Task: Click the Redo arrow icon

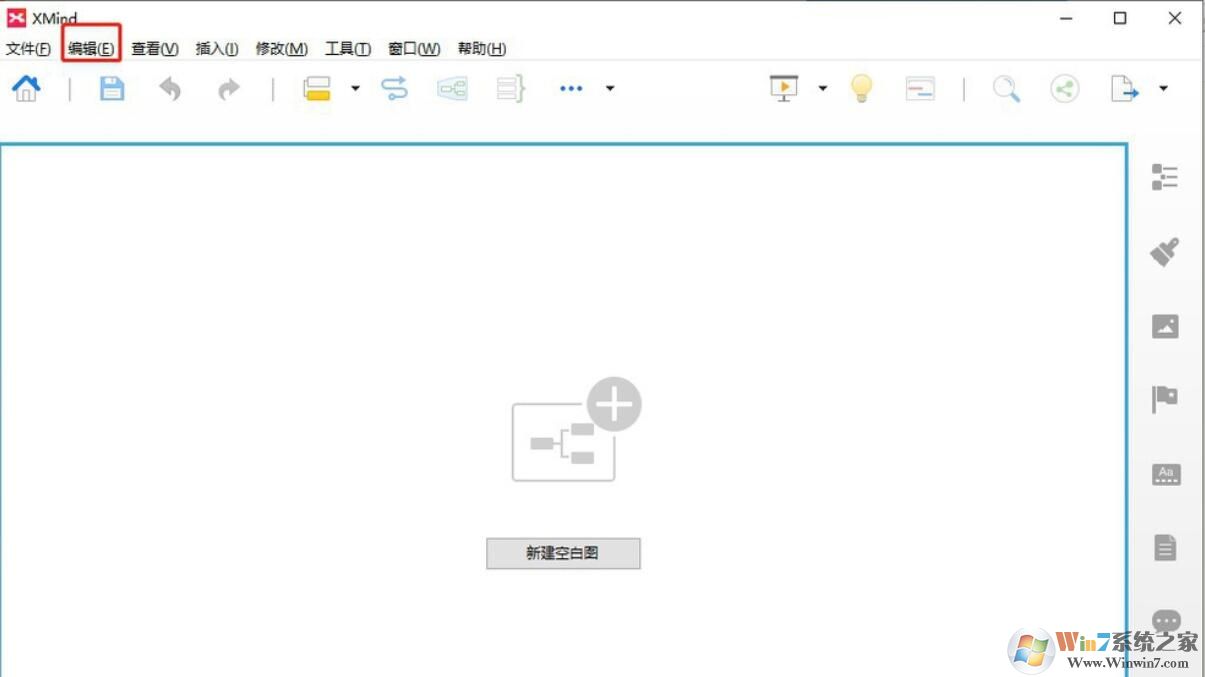Action: 227,88
